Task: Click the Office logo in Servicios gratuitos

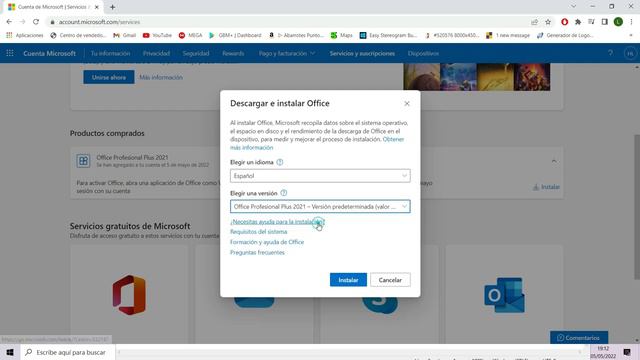Action: [x=129, y=295]
